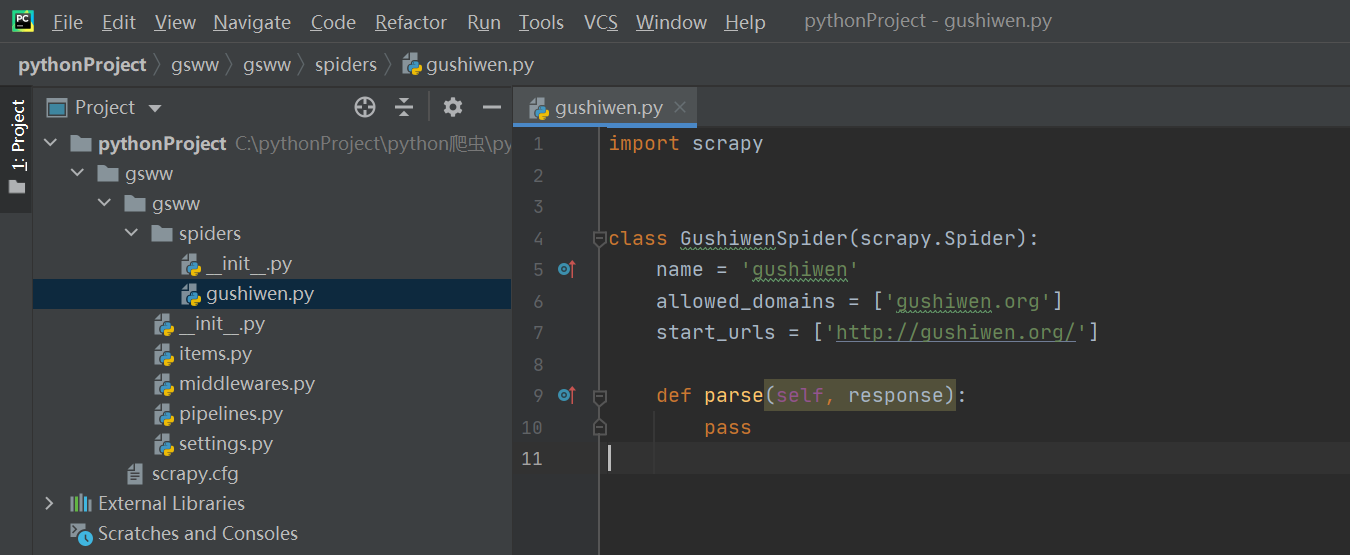This screenshot has width=1350, height=555.
Task: Open the Refactor menu
Action: [x=412, y=22]
